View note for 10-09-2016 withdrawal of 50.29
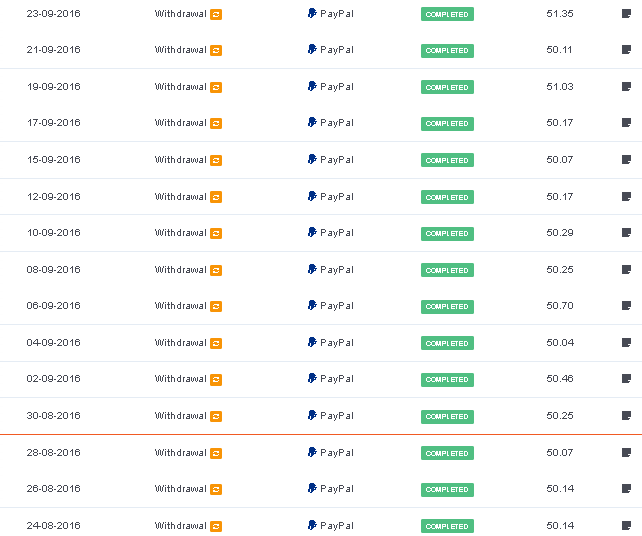The height and width of the screenshot is (536, 642). (x=626, y=233)
